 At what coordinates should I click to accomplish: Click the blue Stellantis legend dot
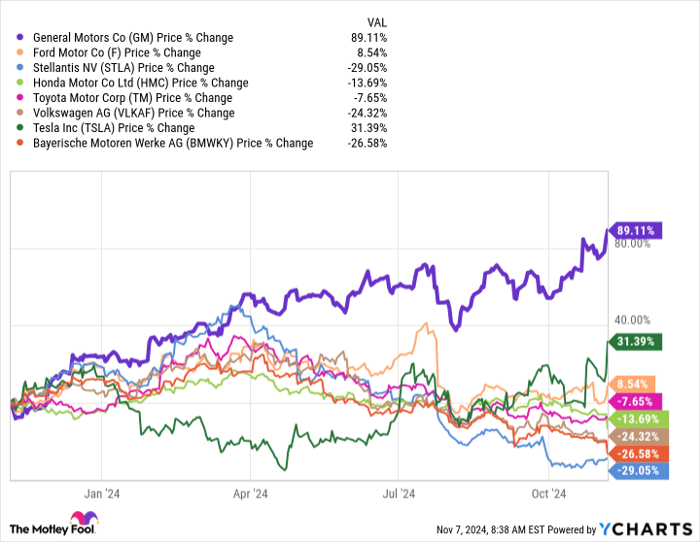point(21,68)
